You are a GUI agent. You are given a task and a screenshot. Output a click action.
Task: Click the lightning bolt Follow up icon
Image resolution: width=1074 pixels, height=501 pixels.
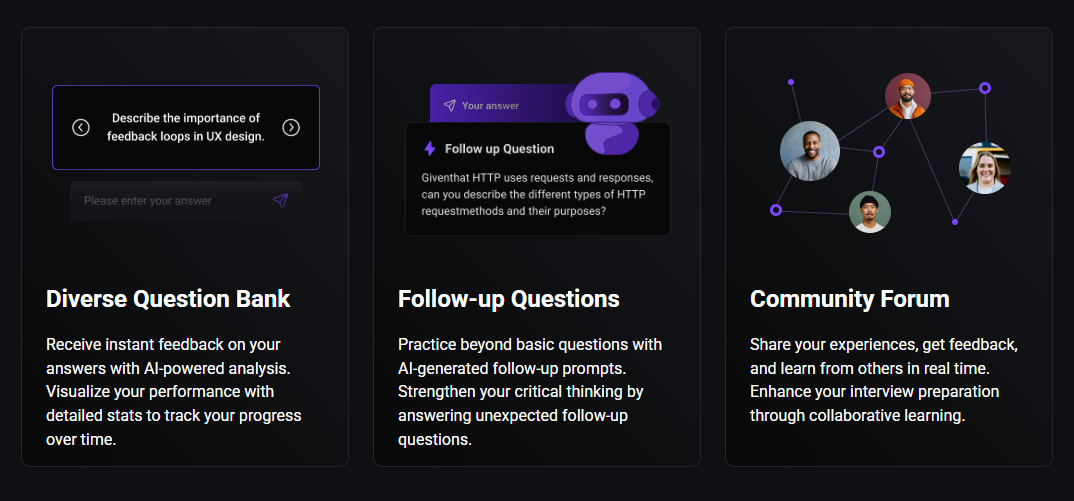(429, 149)
